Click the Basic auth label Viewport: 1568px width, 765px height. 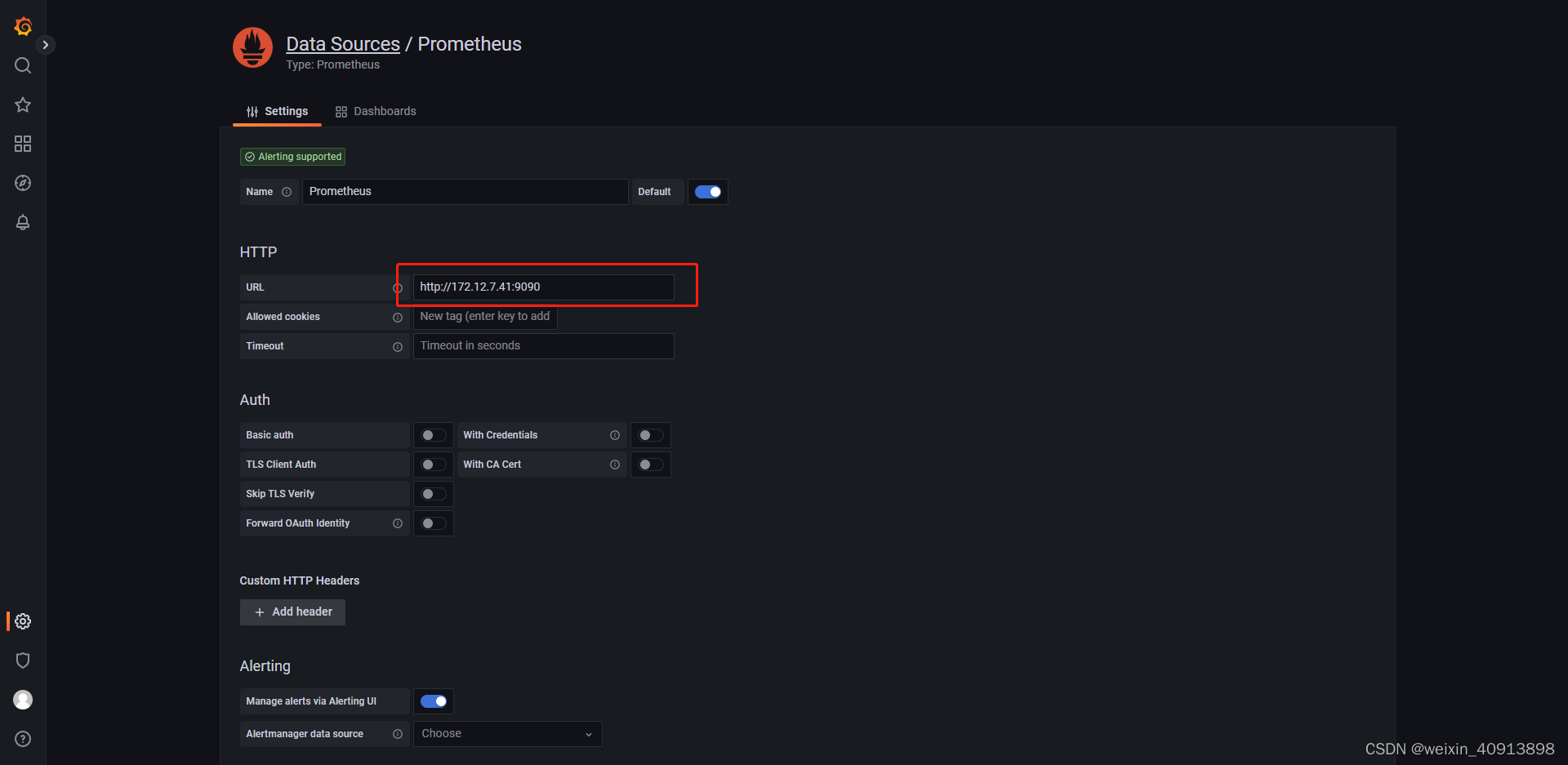click(x=269, y=435)
